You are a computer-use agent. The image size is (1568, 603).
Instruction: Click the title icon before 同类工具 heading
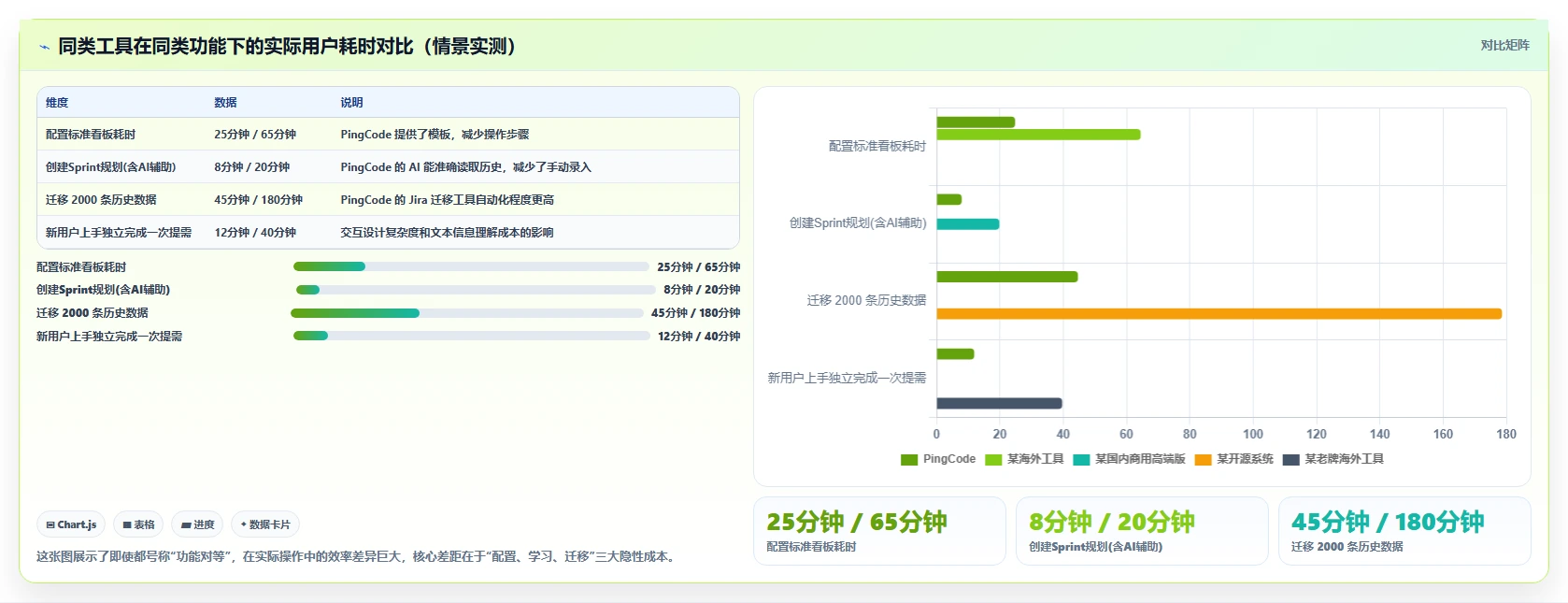[x=44, y=47]
